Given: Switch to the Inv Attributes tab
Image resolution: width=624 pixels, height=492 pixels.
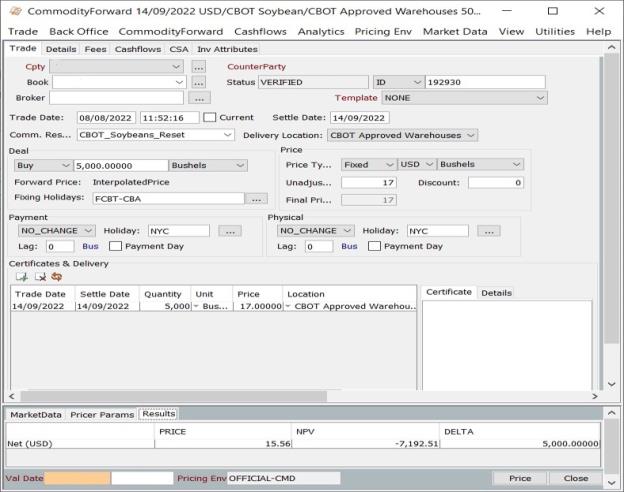Looking at the screenshot, I should pyautogui.click(x=227, y=49).
